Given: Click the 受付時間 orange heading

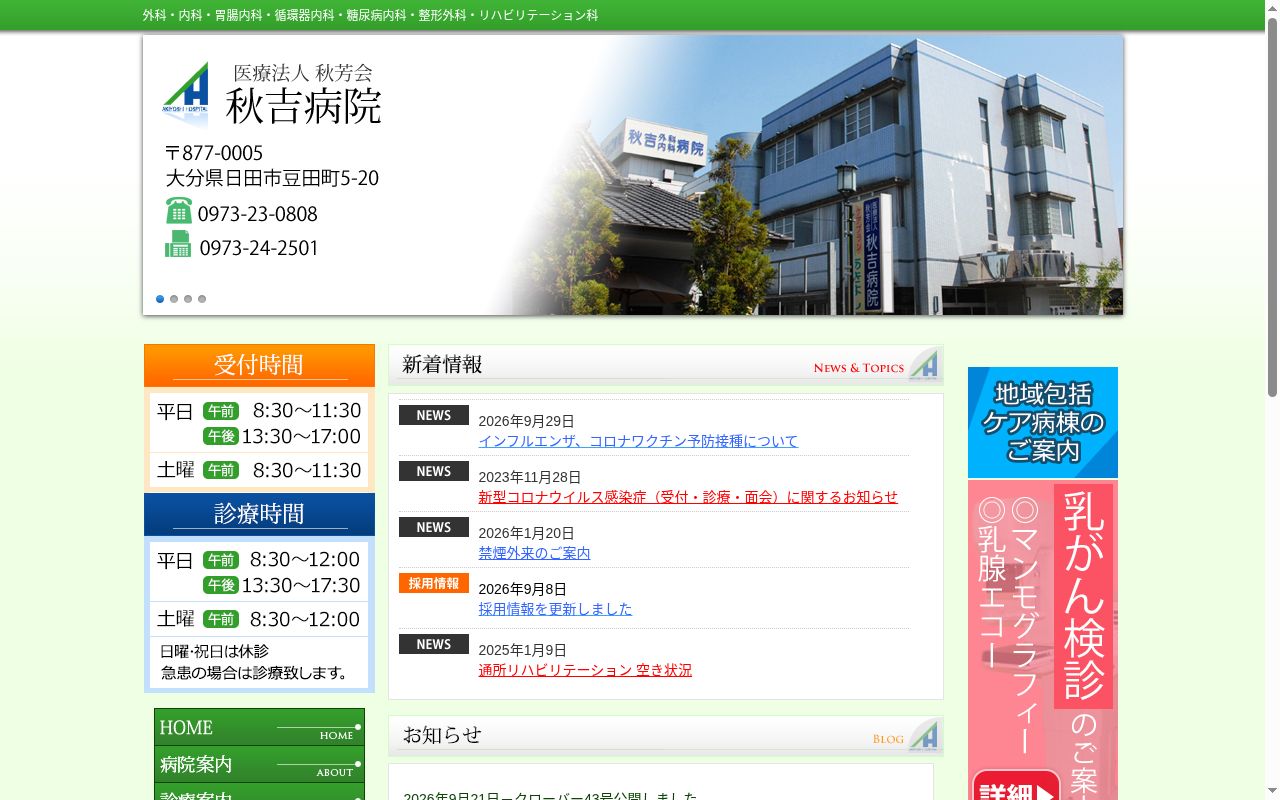Looking at the screenshot, I should 259,365.
